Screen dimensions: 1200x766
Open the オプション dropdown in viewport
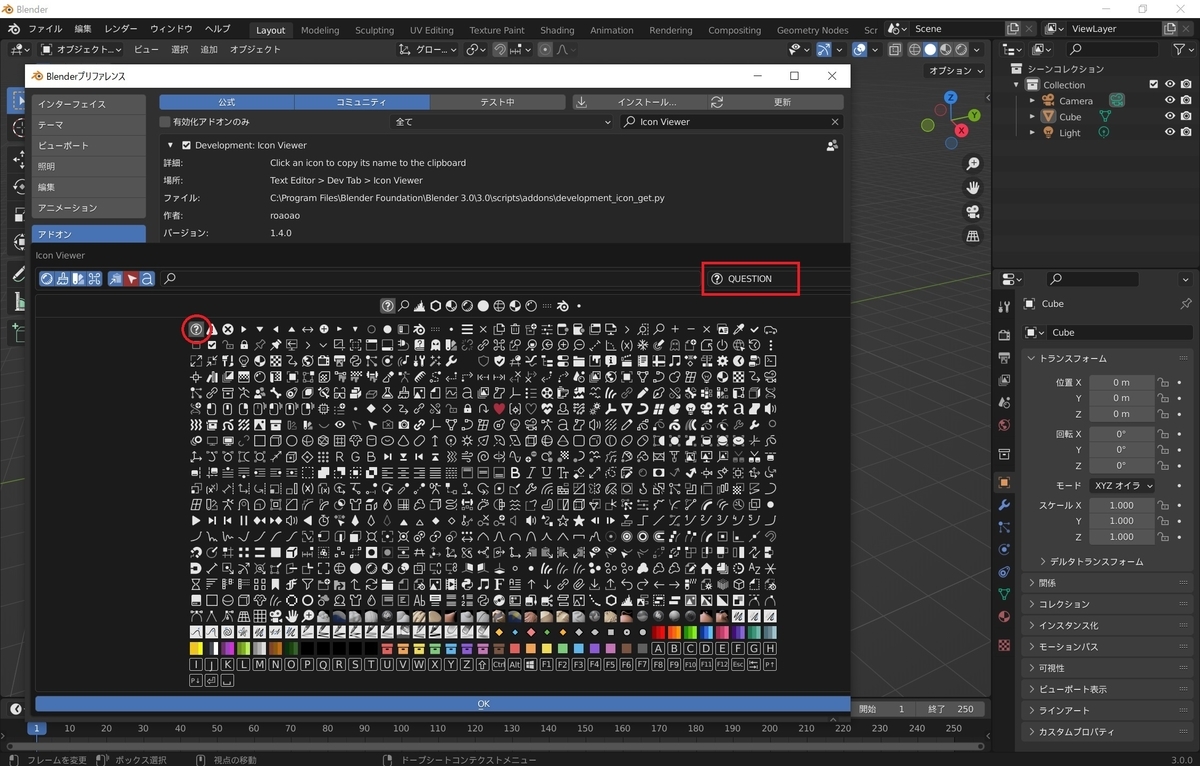(954, 71)
